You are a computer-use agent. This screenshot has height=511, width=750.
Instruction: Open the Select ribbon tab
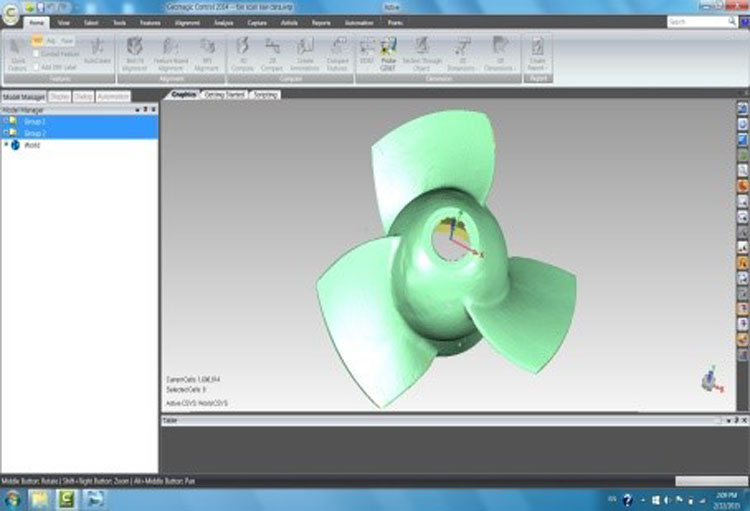91,22
